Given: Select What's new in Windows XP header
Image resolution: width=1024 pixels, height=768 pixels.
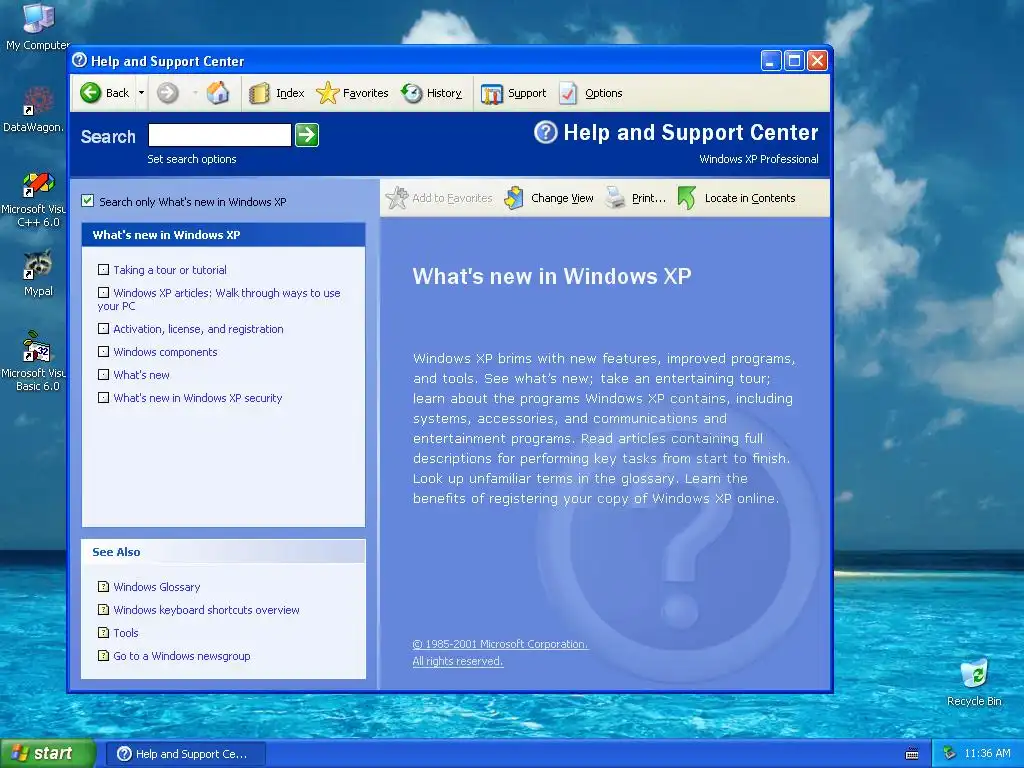Looking at the screenshot, I should tap(223, 235).
